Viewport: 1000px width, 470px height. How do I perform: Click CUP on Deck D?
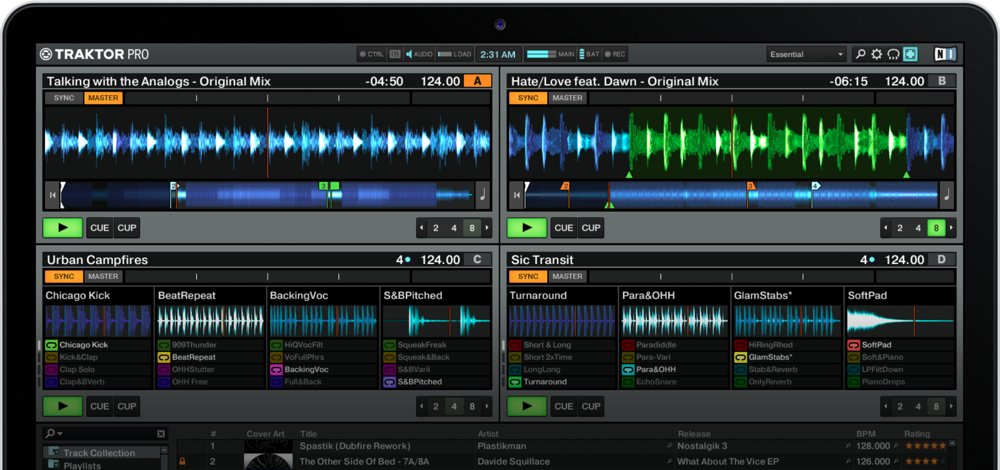click(591, 406)
